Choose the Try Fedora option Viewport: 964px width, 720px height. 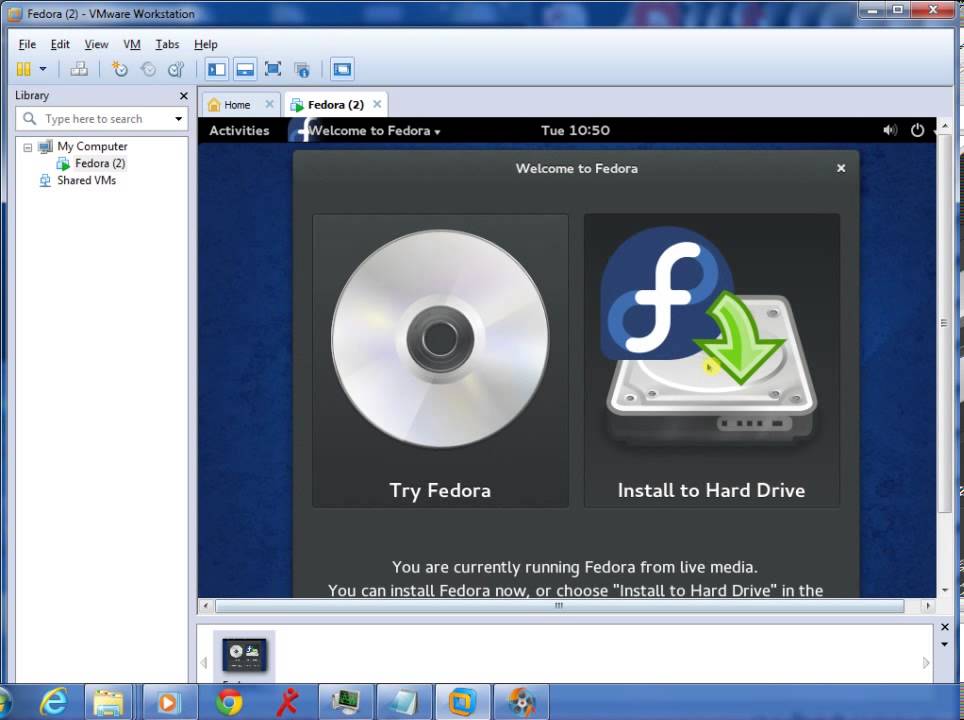click(x=440, y=361)
